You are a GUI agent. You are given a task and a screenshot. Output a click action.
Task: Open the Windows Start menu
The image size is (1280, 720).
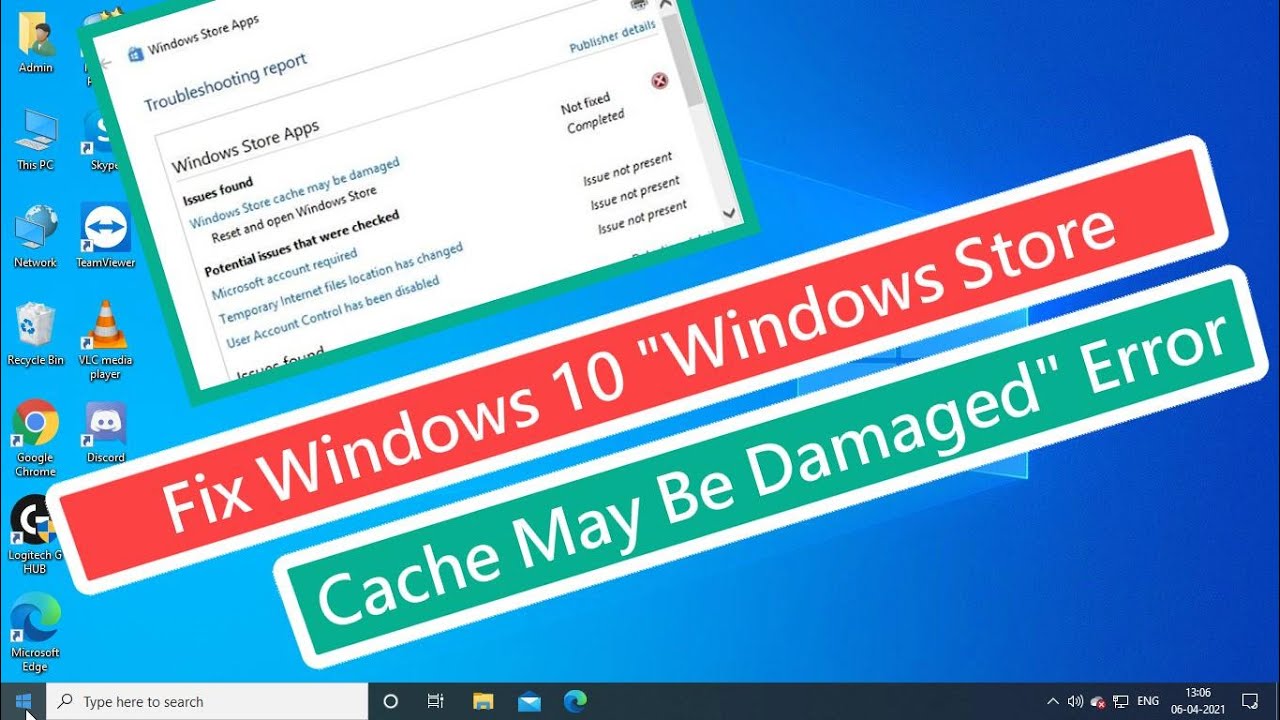(x=23, y=701)
